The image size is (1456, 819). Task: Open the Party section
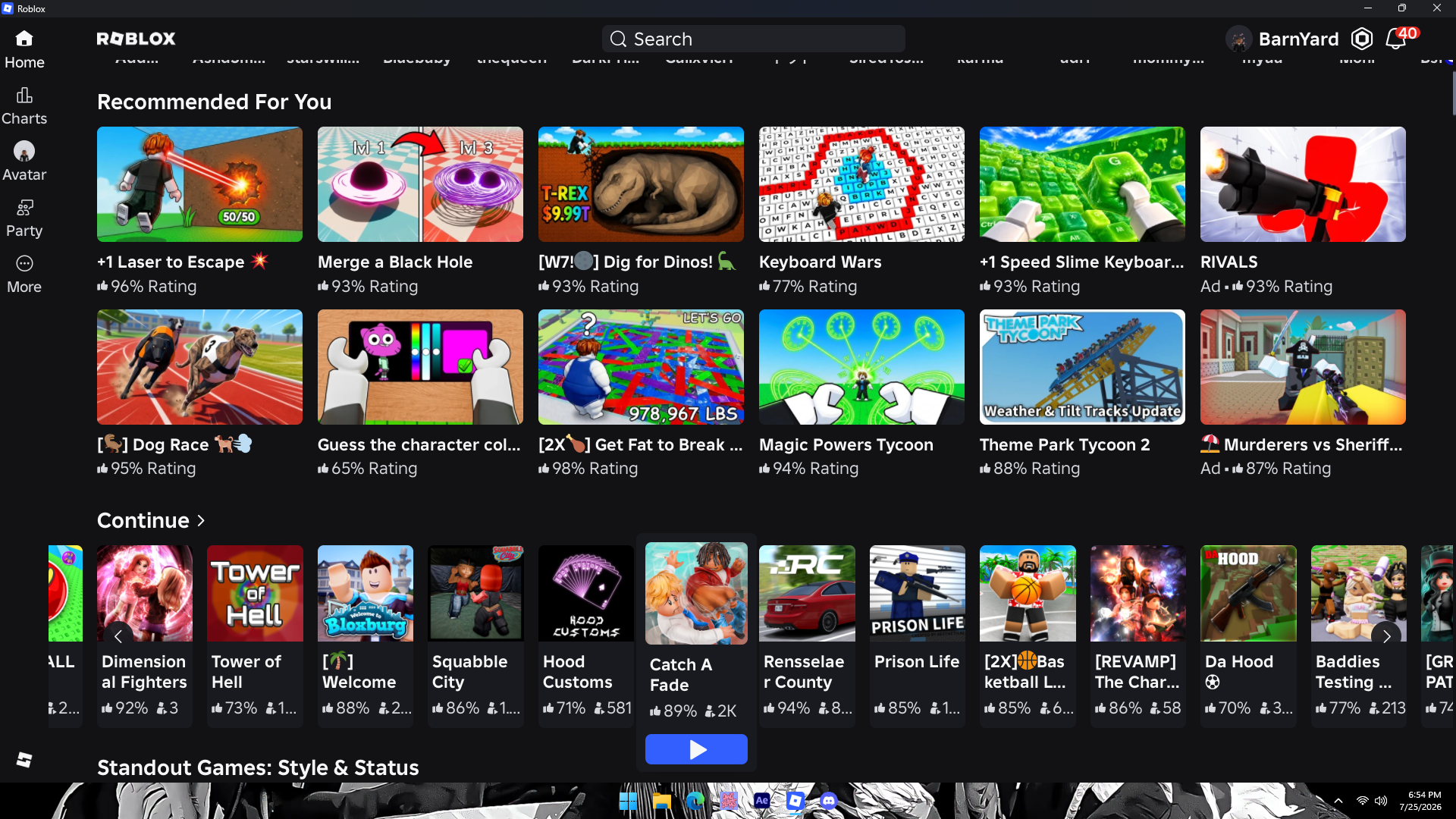click(24, 218)
